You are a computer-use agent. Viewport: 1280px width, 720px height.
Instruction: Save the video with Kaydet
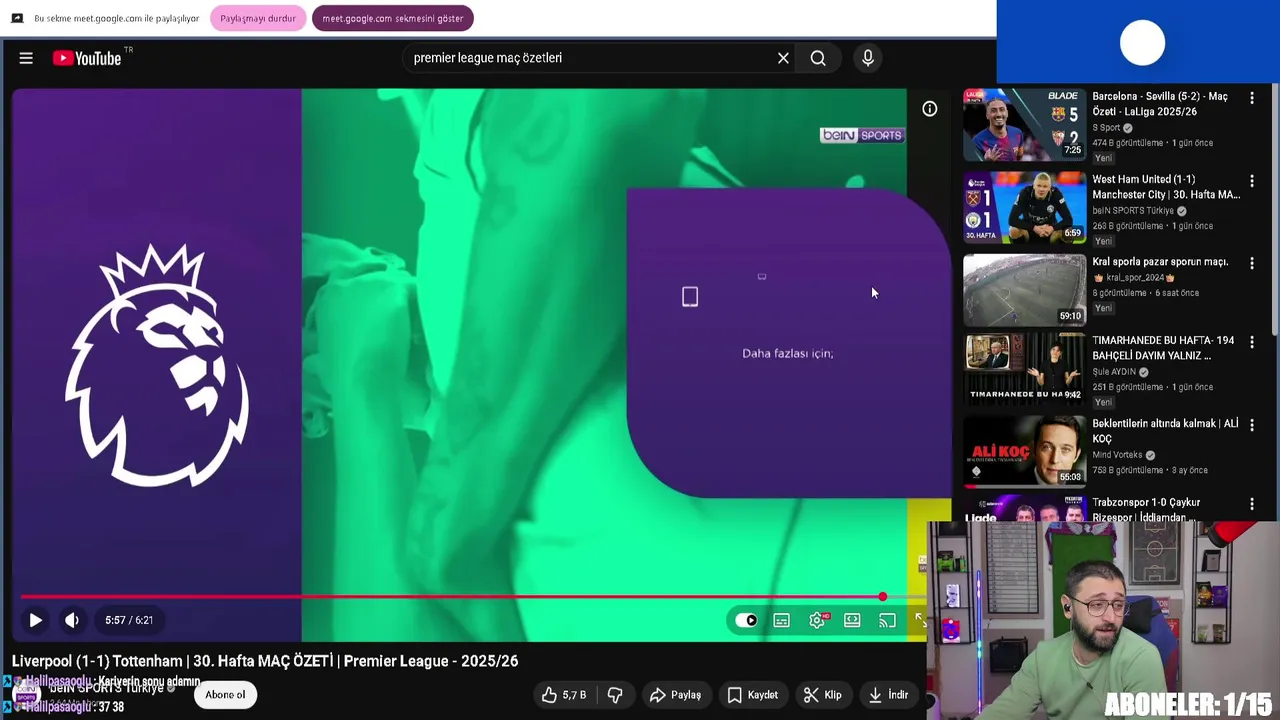pos(752,695)
